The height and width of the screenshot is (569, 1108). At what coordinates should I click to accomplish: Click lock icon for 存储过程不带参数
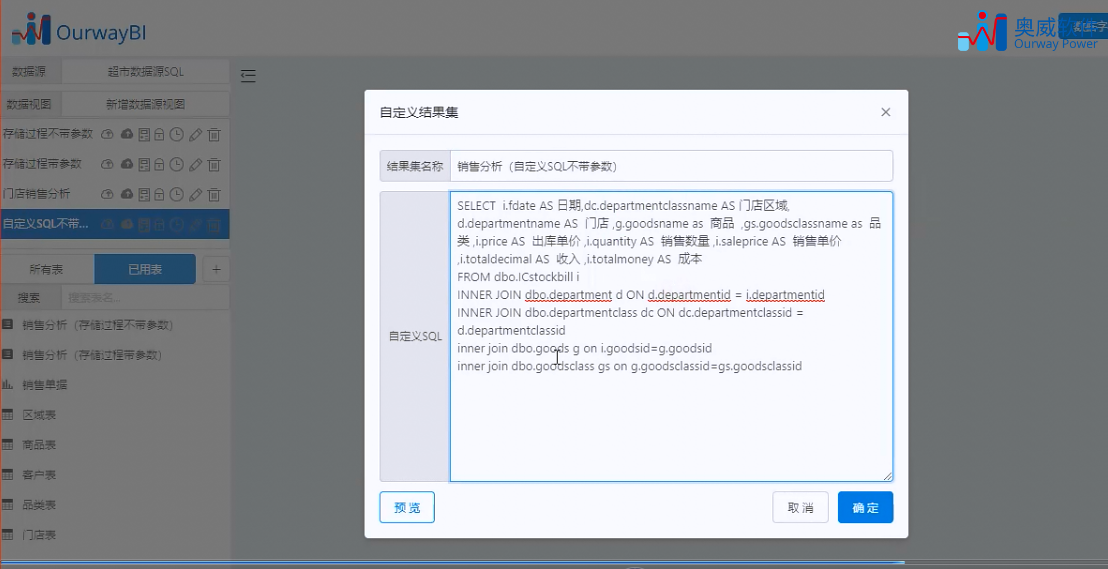[x=160, y=134]
